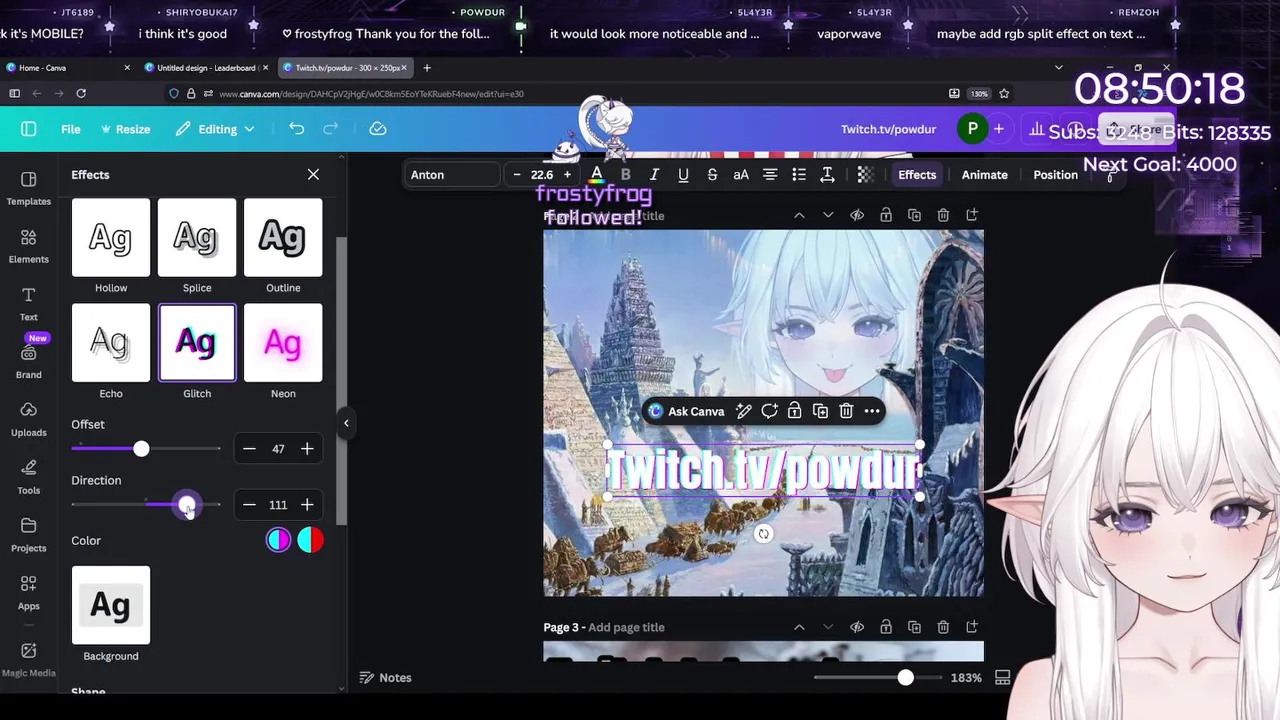Open the Animate tab
The width and height of the screenshot is (1280, 720).
984,175
